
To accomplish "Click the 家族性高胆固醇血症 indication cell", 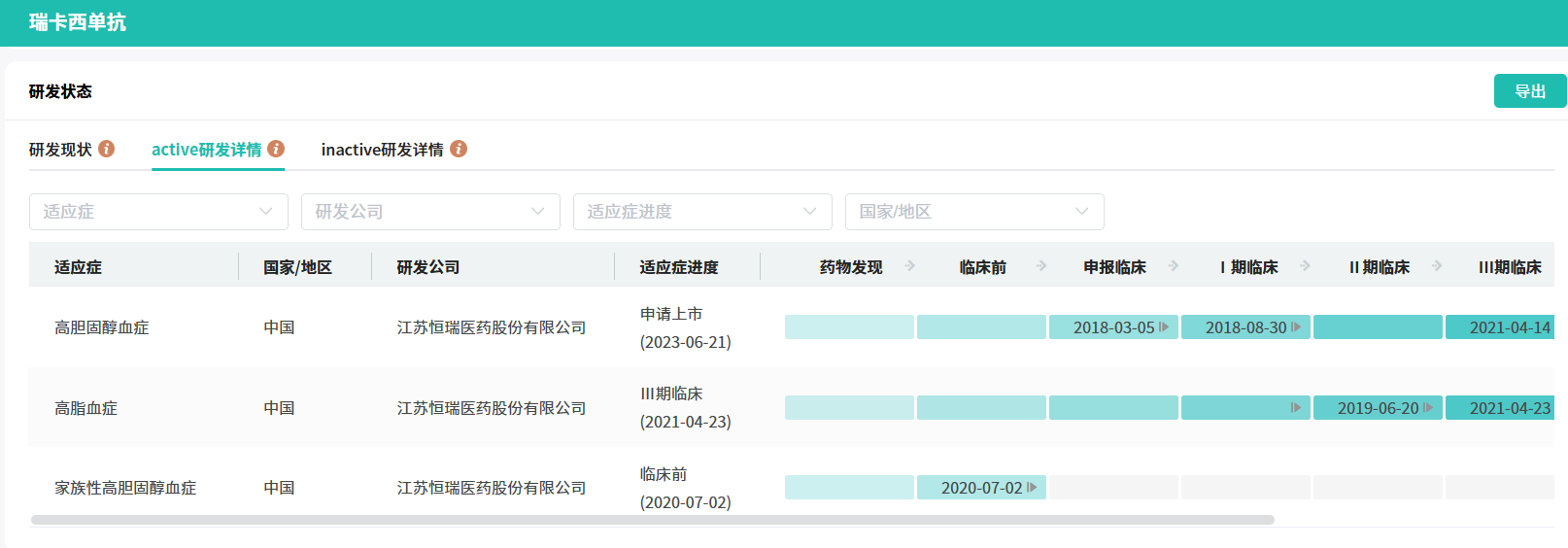I will [x=125, y=488].
